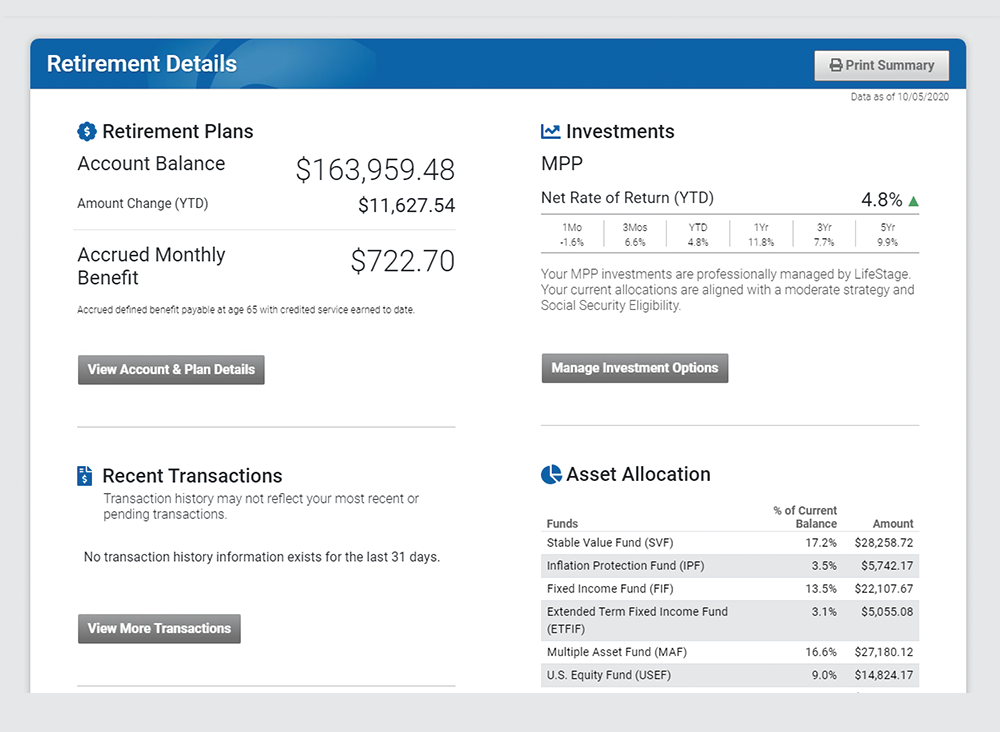Click the amount change $11,627.54

[406, 205]
